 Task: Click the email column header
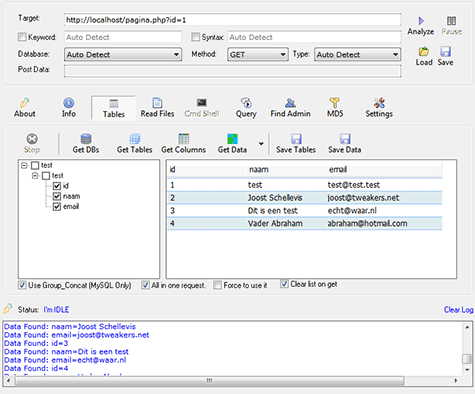click(384, 170)
